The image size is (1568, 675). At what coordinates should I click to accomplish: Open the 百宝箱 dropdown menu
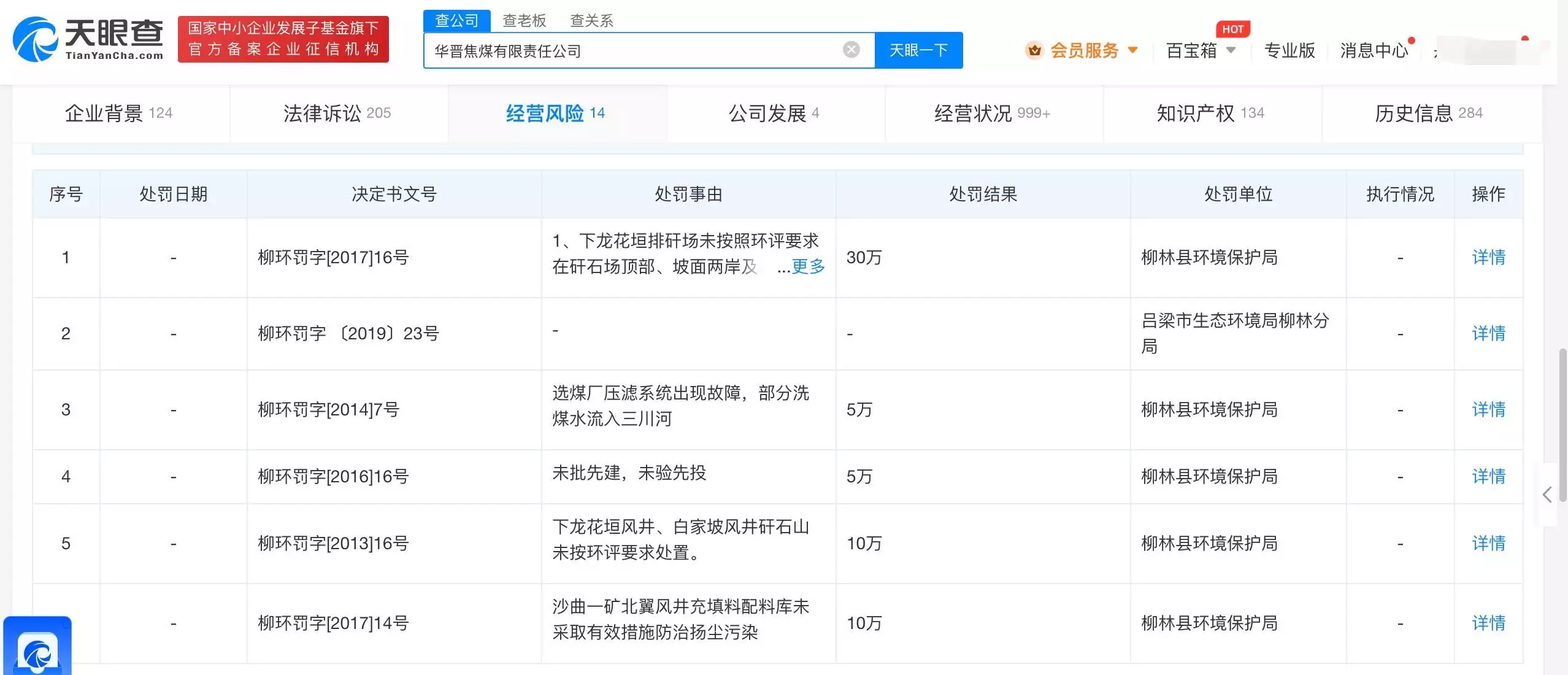[x=1201, y=51]
